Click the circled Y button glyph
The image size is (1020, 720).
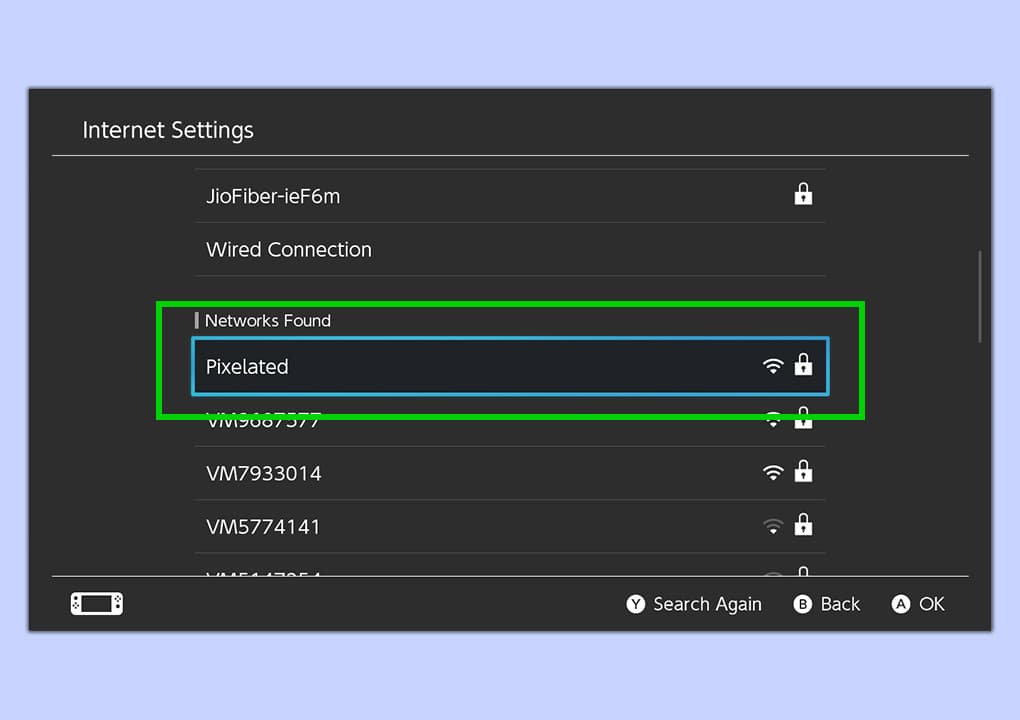click(x=635, y=604)
